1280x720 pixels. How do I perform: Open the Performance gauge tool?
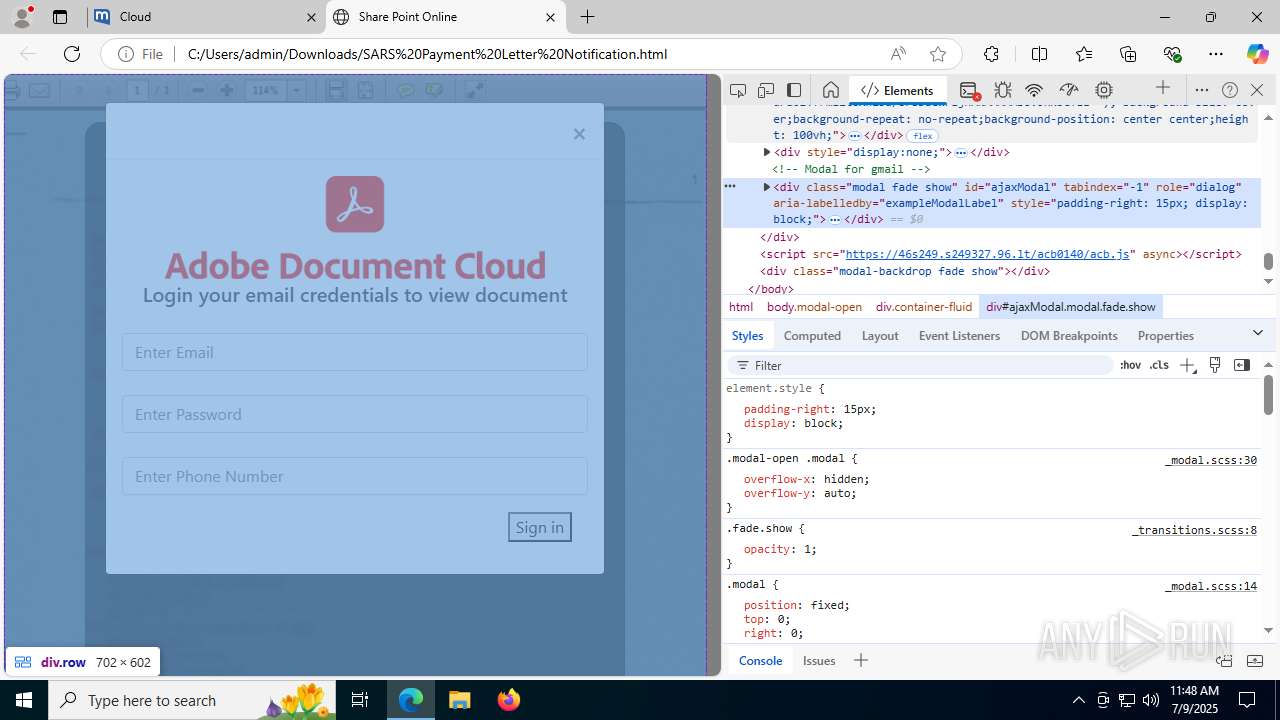[x=1069, y=90]
